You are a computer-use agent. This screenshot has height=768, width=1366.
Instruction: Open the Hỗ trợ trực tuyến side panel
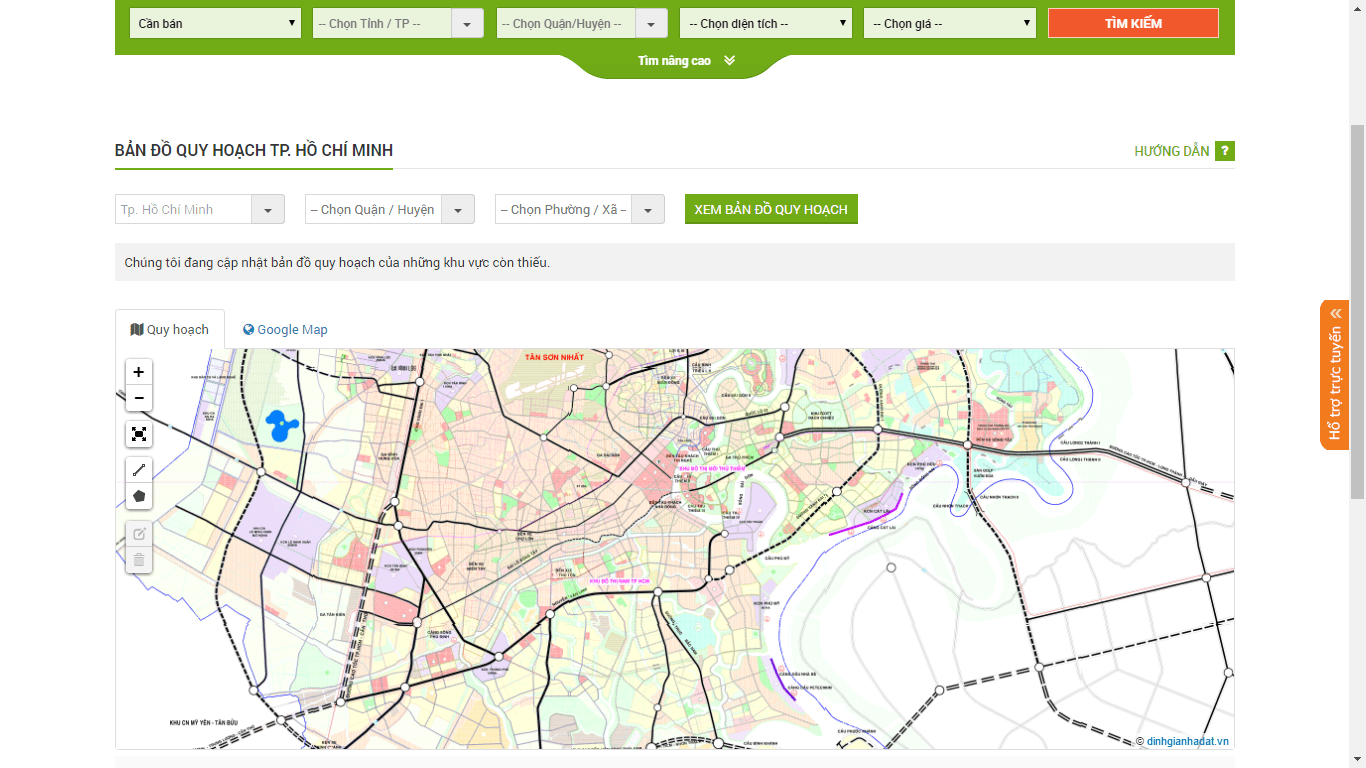[x=1334, y=375]
